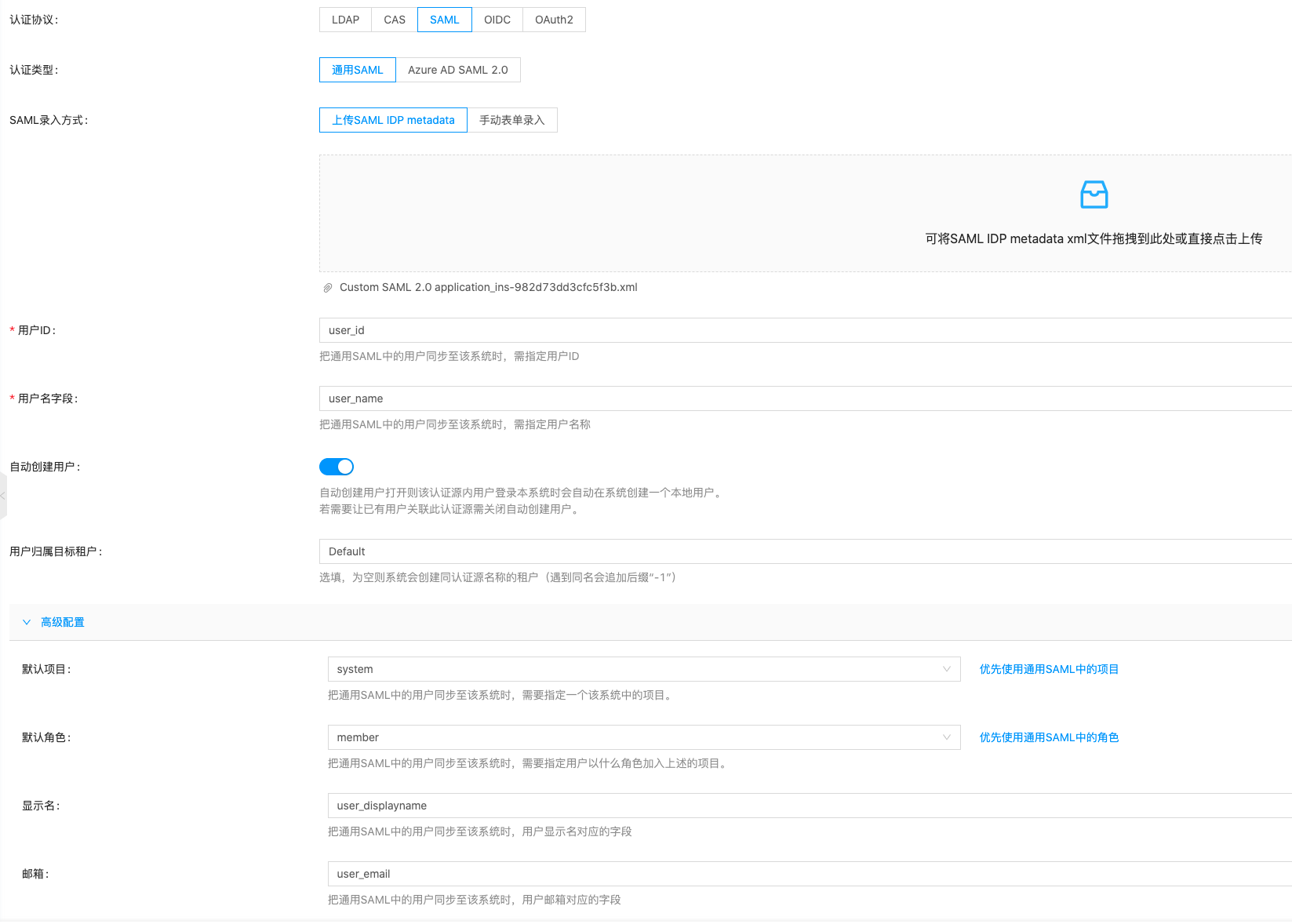Click 优先使用通用SAML中的角色 link
Screen dimensions: 1292x924
(1049, 737)
